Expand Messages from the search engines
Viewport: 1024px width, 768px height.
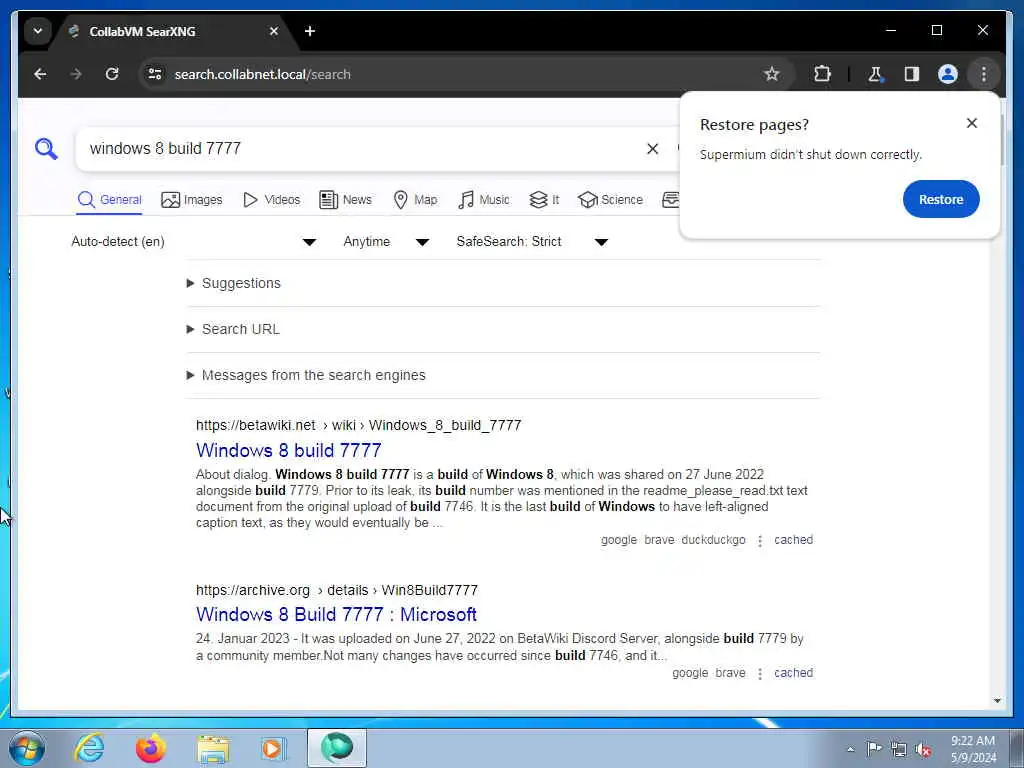(x=306, y=376)
